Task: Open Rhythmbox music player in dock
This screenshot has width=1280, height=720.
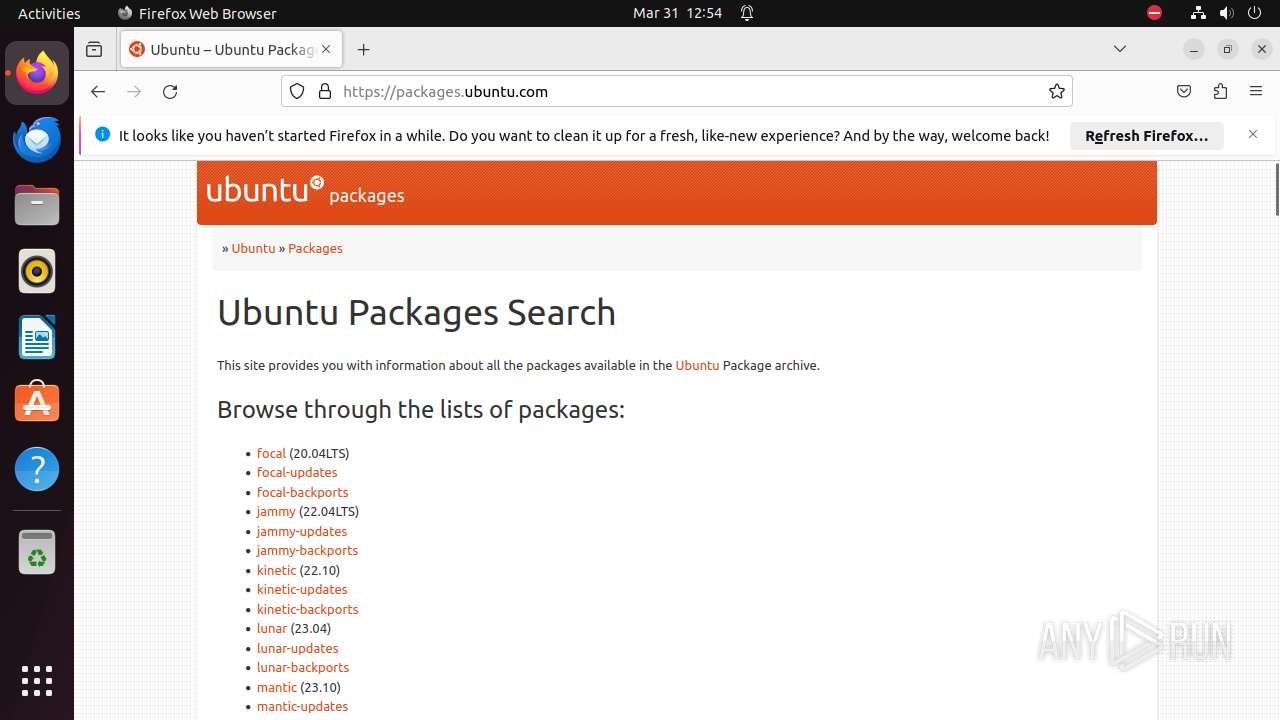Action: 37,271
